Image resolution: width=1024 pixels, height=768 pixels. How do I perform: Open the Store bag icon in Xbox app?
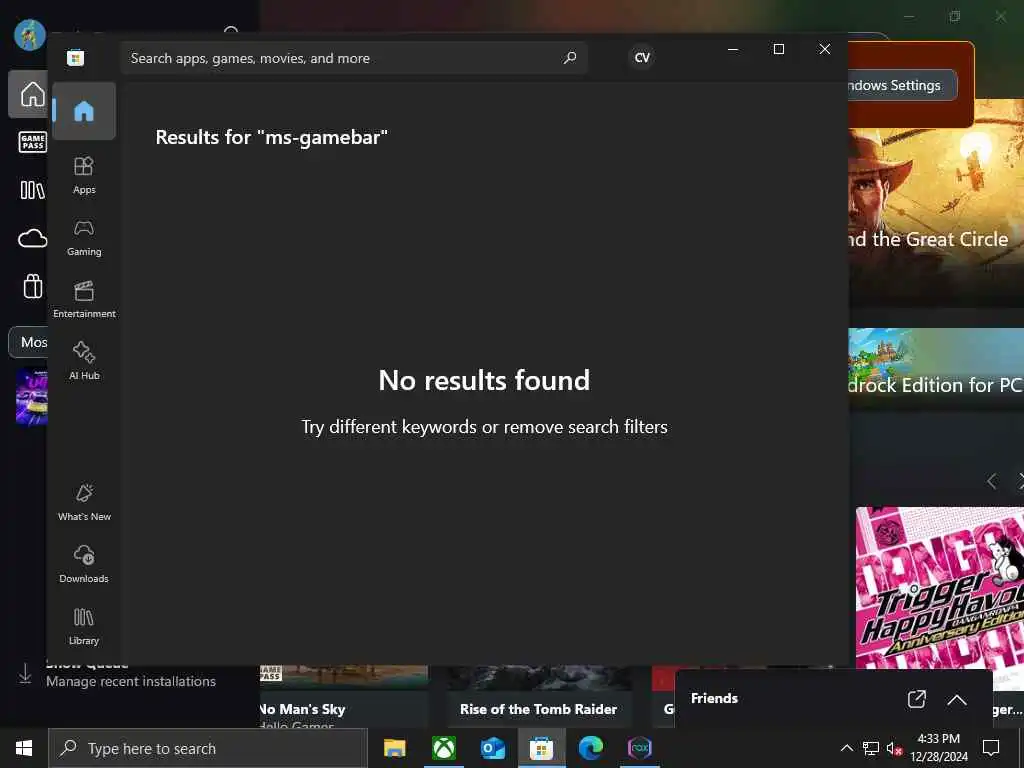click(x=33, y=286)
